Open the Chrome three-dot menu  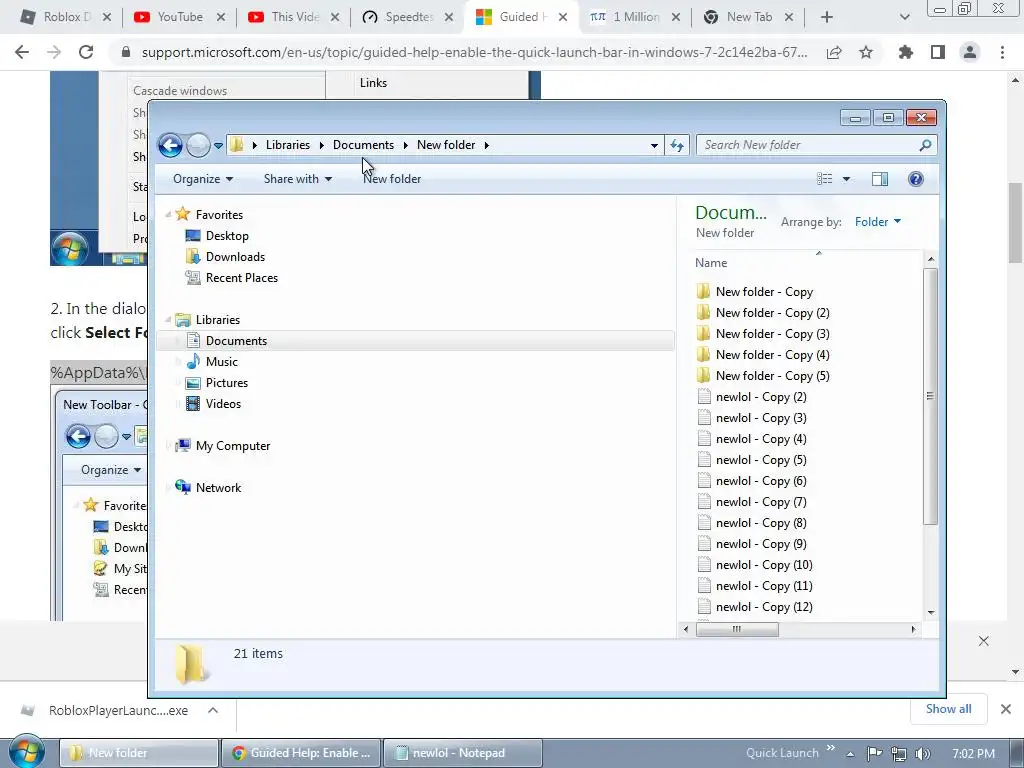tap(1002, 52)
